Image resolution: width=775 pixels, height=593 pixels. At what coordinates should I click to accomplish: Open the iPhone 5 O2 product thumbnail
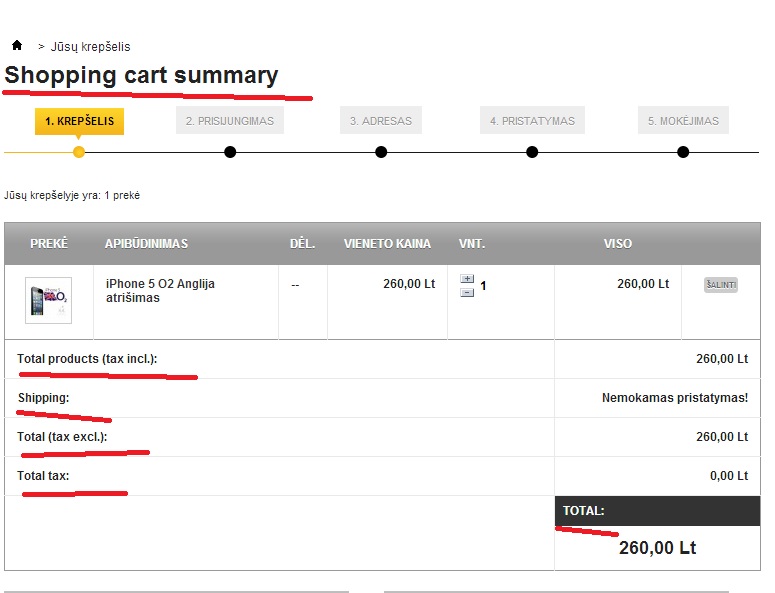(48, 300)
